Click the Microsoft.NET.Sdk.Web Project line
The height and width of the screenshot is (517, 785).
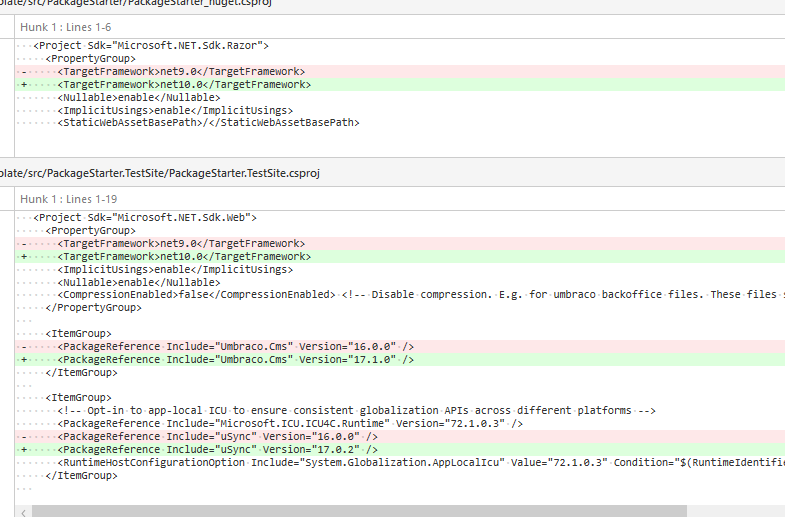tap(146, 217)
